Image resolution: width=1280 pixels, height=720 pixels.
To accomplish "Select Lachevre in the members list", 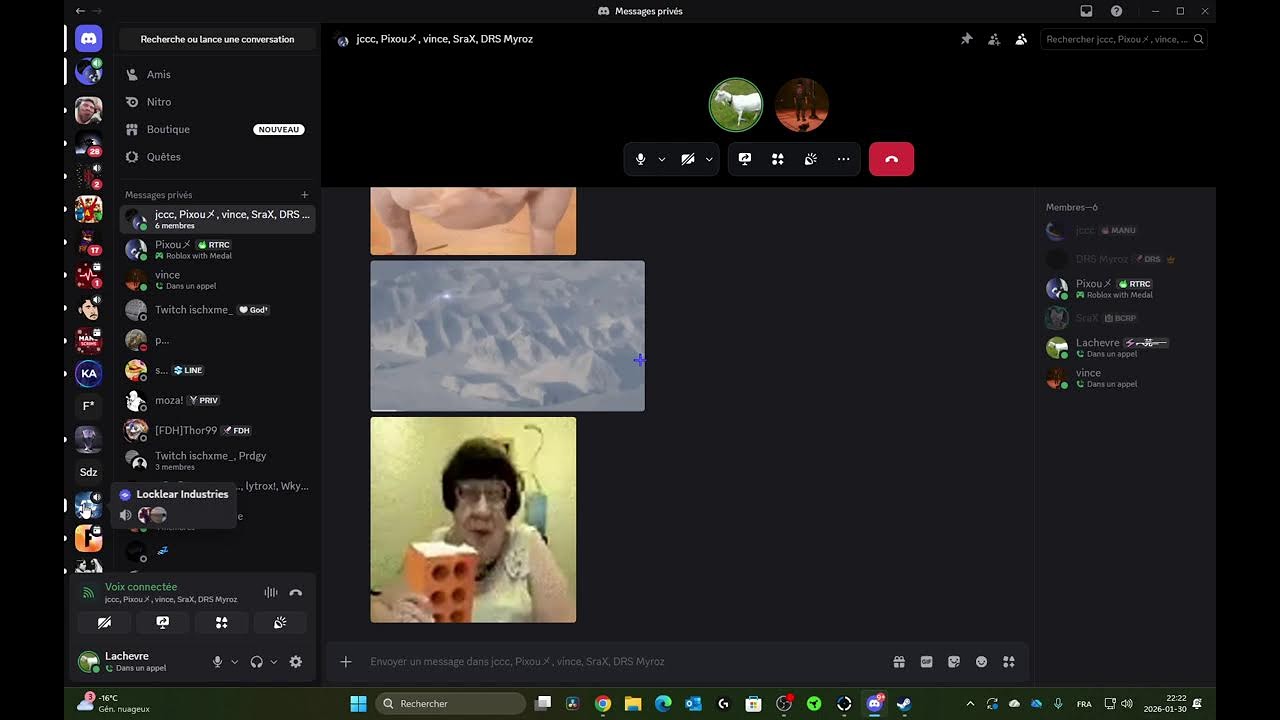I will point(1124,348).
